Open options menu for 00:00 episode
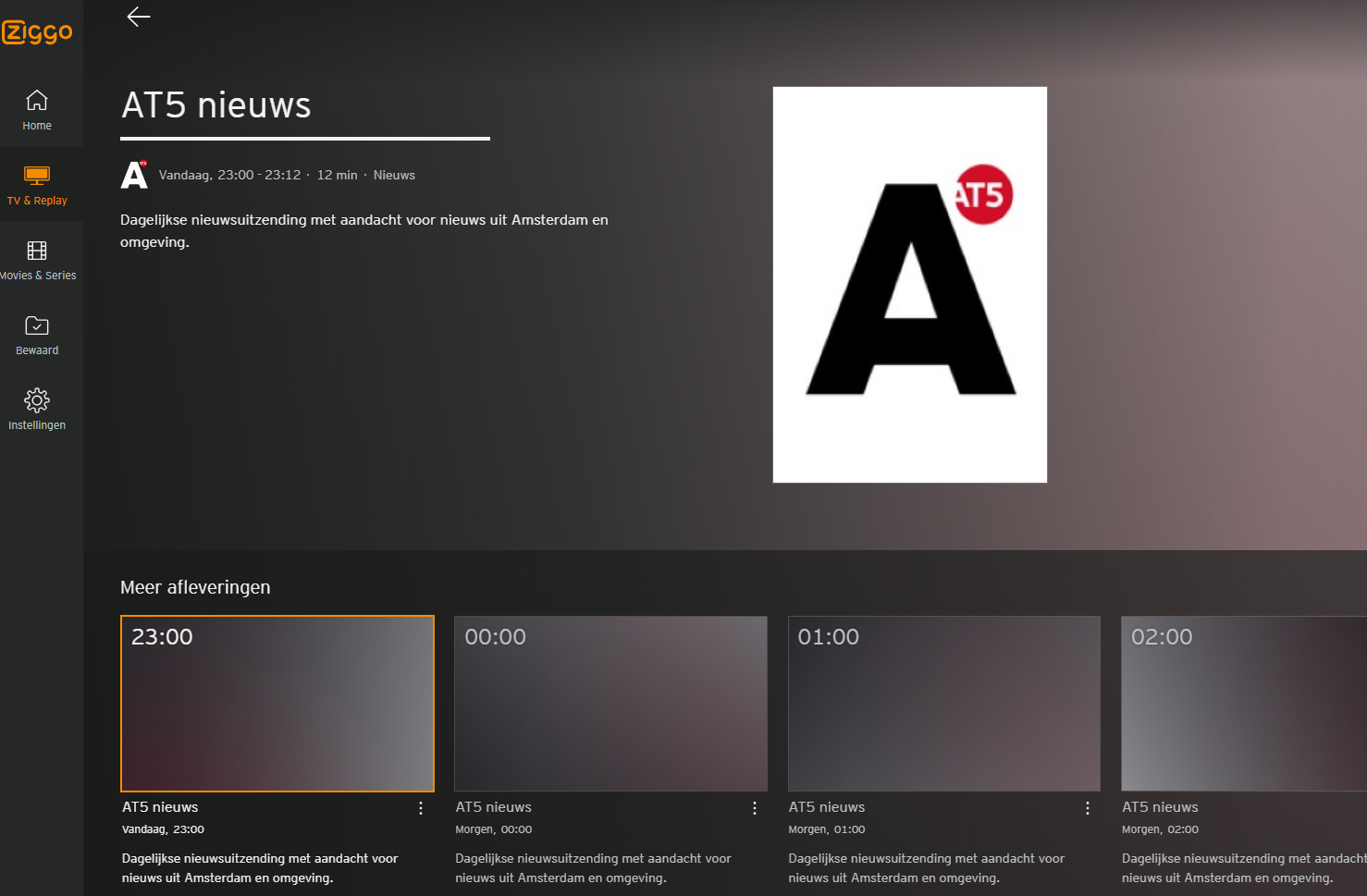Screen dimensions: 1367x896 (x=755, y=808)
